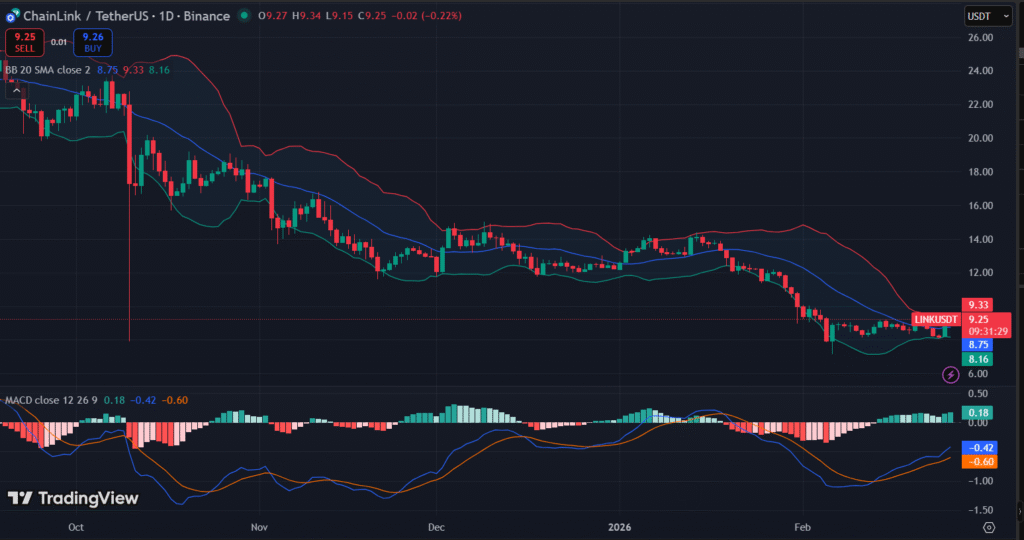The image size is (1024, 540).
Task: Click the Nov marker on time axis
Action: (259, 525)
